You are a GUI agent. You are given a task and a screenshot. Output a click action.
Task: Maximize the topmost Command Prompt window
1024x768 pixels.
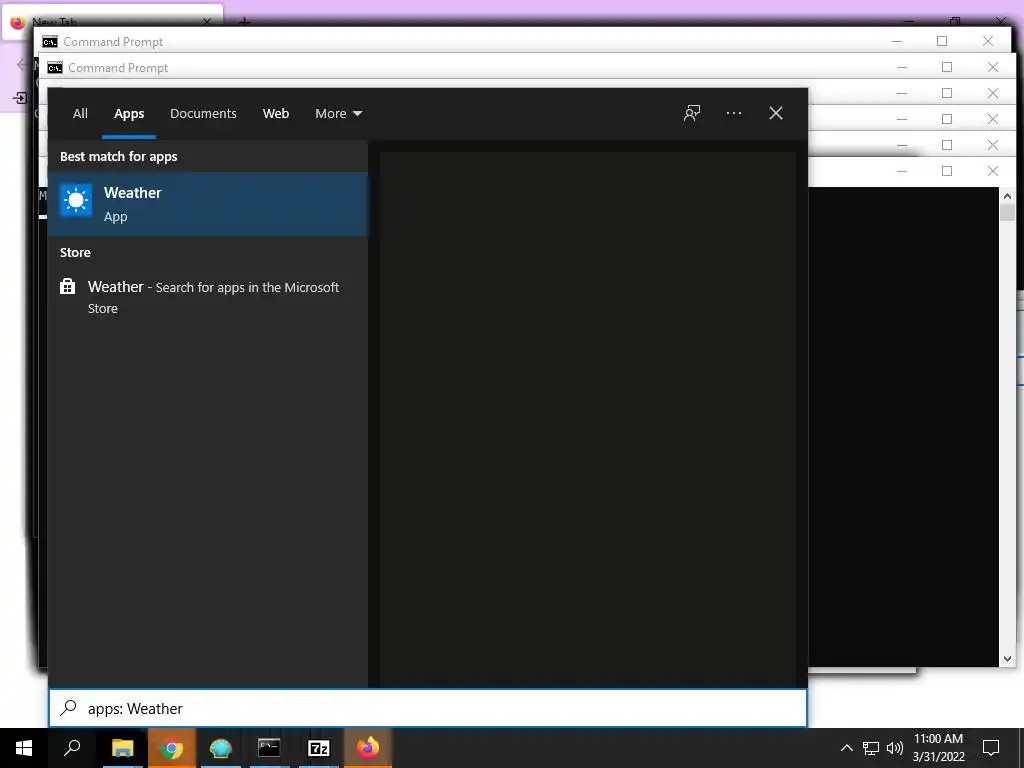(x=942, y=41)
